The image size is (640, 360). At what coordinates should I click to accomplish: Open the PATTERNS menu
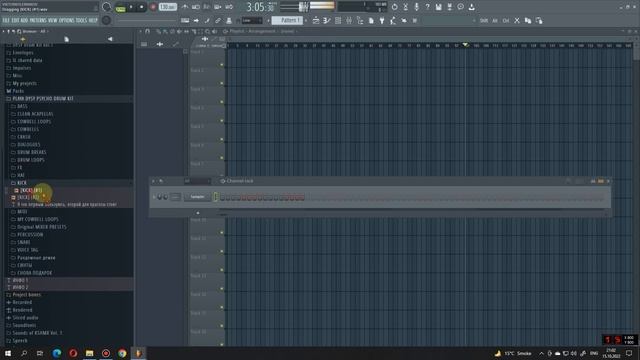point(38,20)
